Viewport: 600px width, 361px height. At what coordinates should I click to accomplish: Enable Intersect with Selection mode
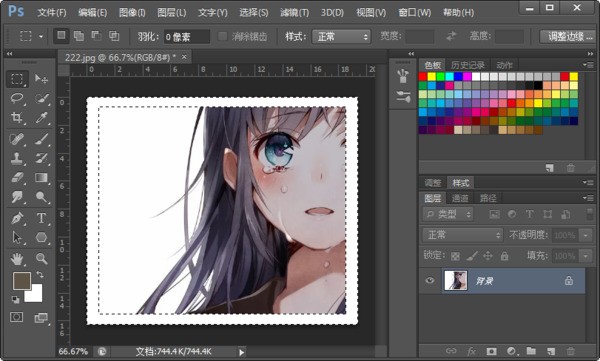[x=114, y=36]
